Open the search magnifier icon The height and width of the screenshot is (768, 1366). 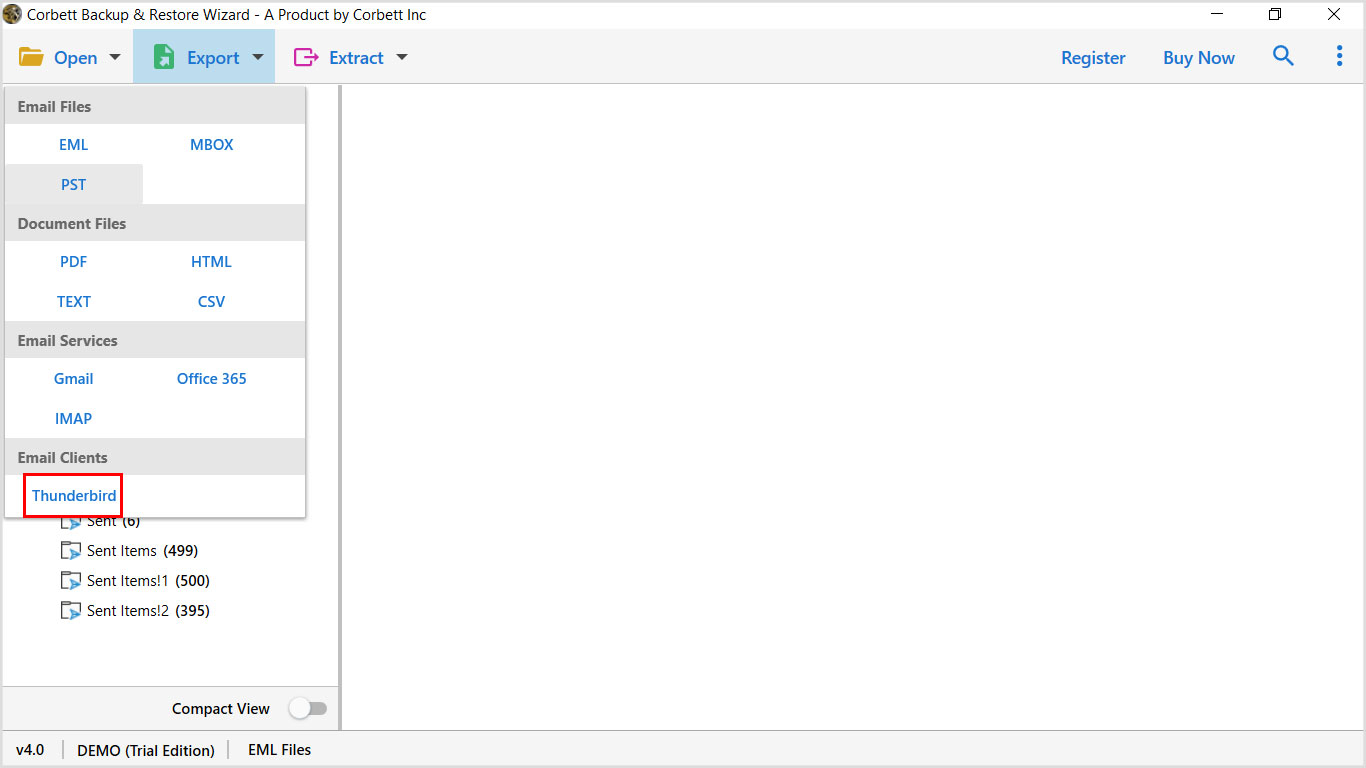point(1283,56)
